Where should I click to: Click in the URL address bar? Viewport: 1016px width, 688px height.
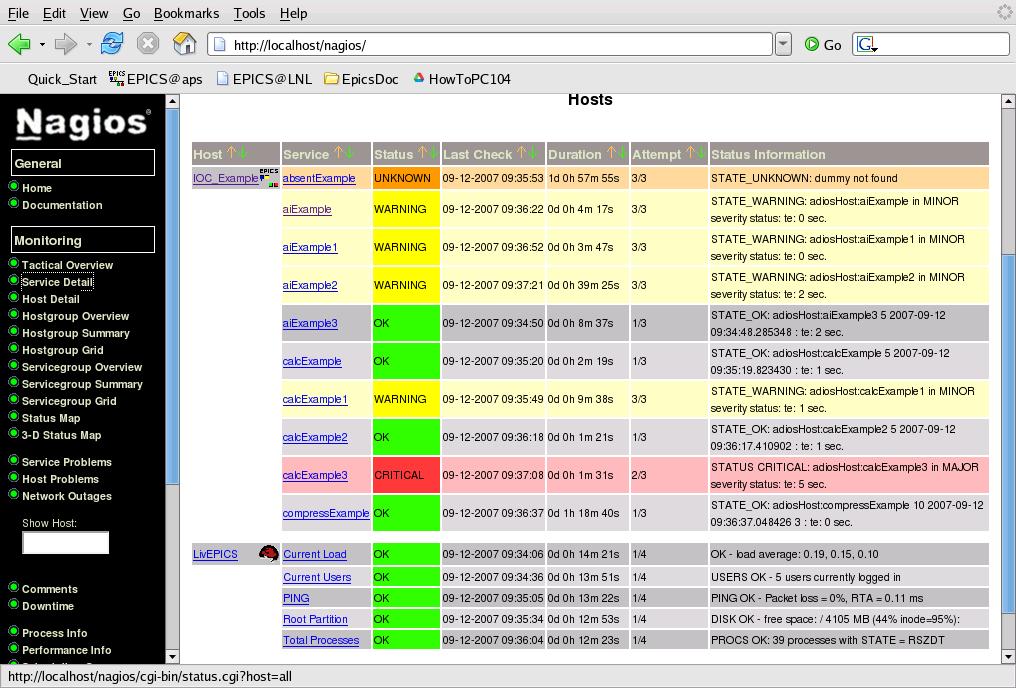click(491, 45)
